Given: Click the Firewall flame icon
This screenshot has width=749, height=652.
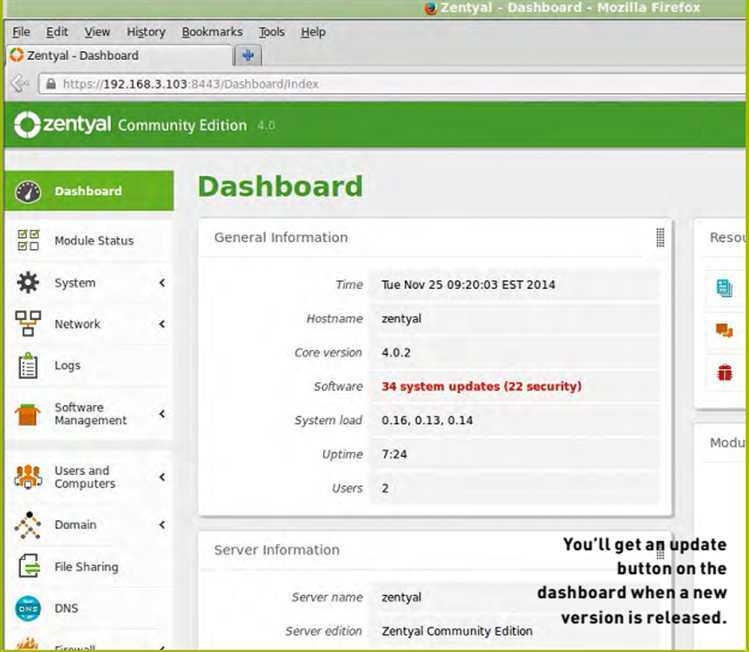Looking at the screenshot, I should point(28,643).
